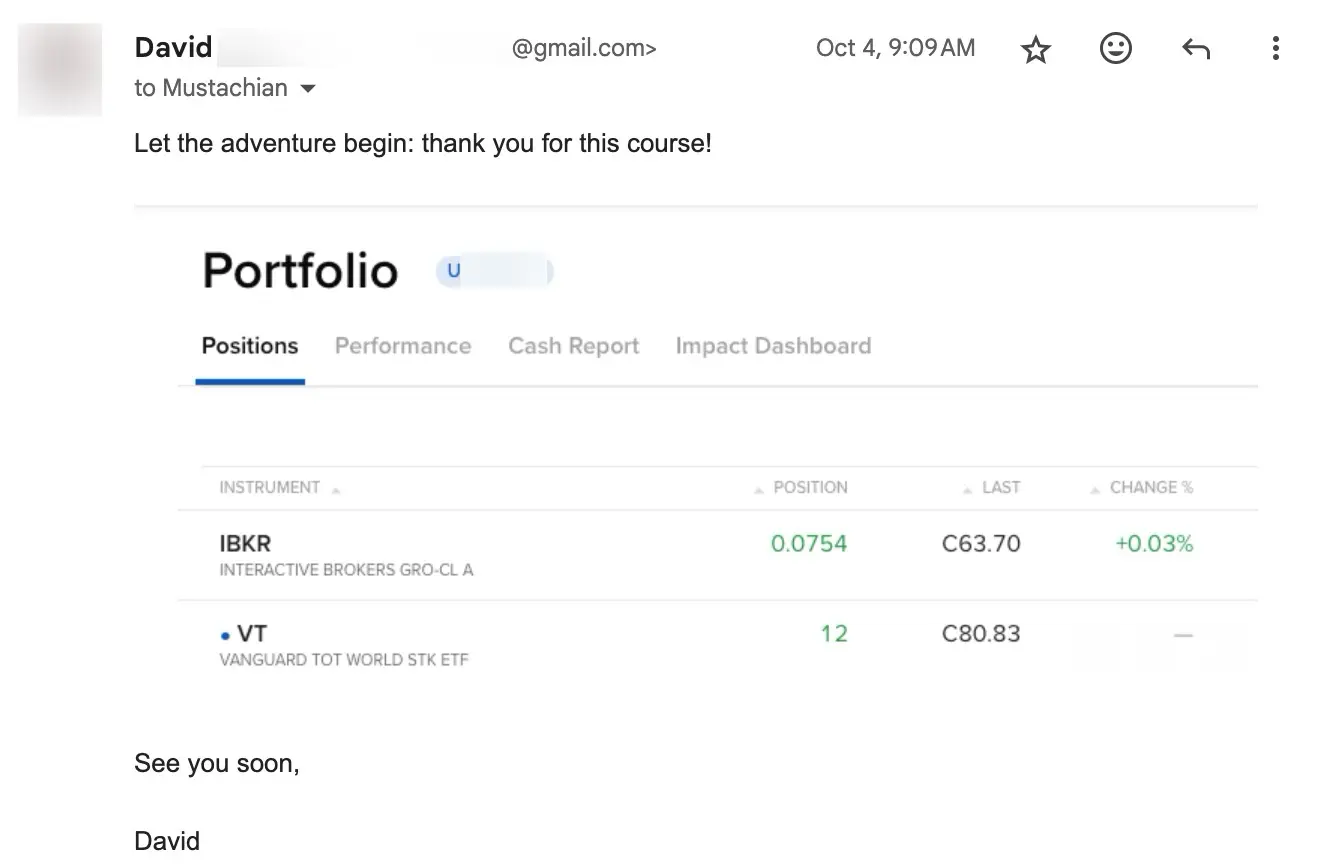Click the blue dot next to VT
This screenshot has height=868, width=1322.
[x=225, y=636]
